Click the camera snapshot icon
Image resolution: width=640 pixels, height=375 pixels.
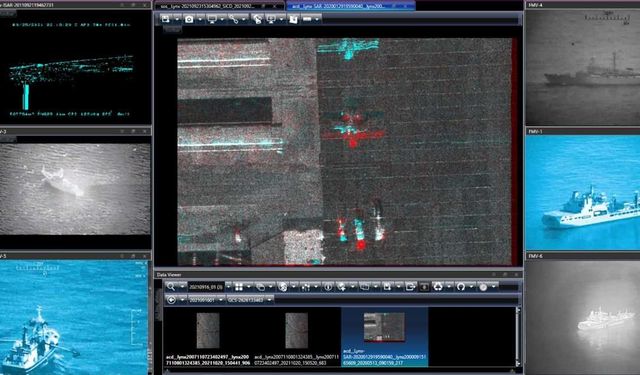click(x=189, y=19)
